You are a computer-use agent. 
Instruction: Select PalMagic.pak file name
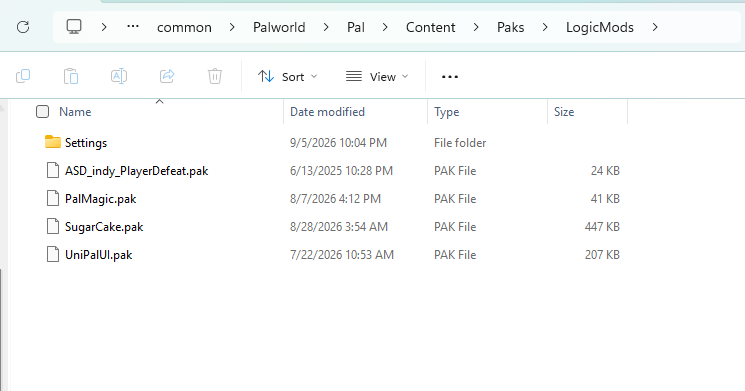[x=101, y=199]
